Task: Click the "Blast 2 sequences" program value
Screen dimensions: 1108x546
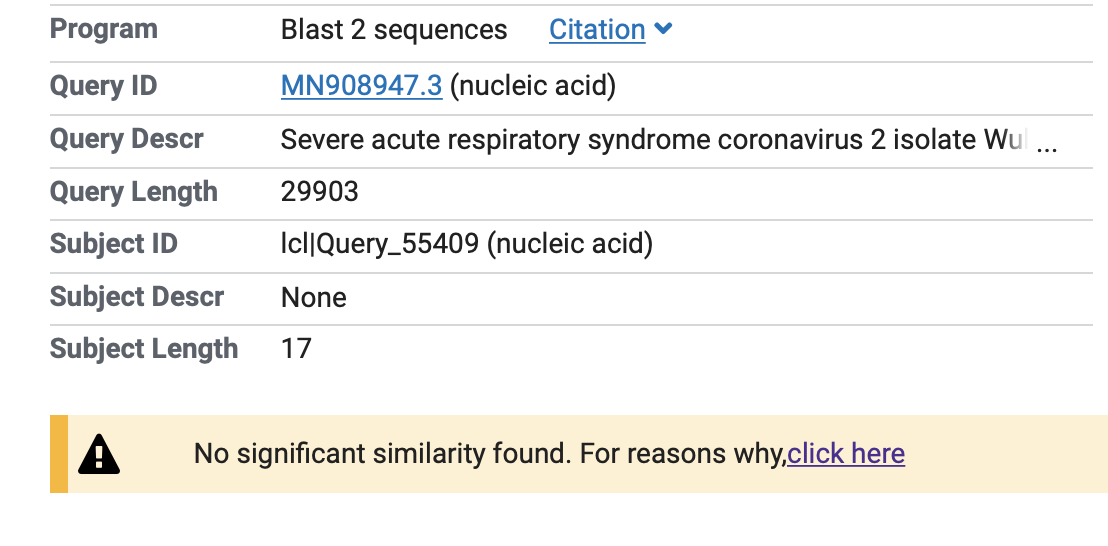Action: coord(394,30)
